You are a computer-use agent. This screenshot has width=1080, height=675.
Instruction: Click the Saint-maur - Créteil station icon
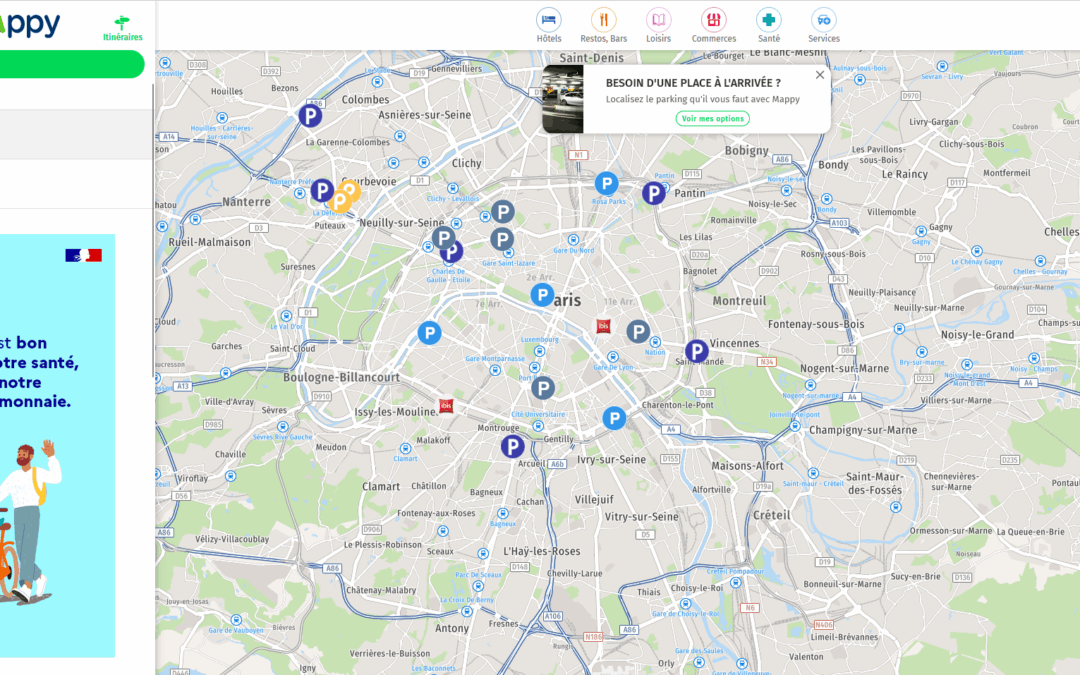click(x=813, y=473)
